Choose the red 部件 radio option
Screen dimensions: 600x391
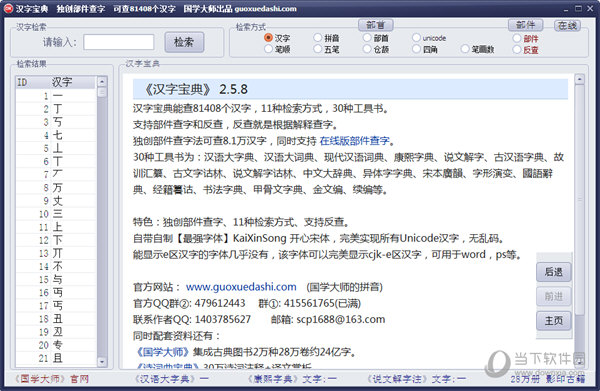coord(517,38)
